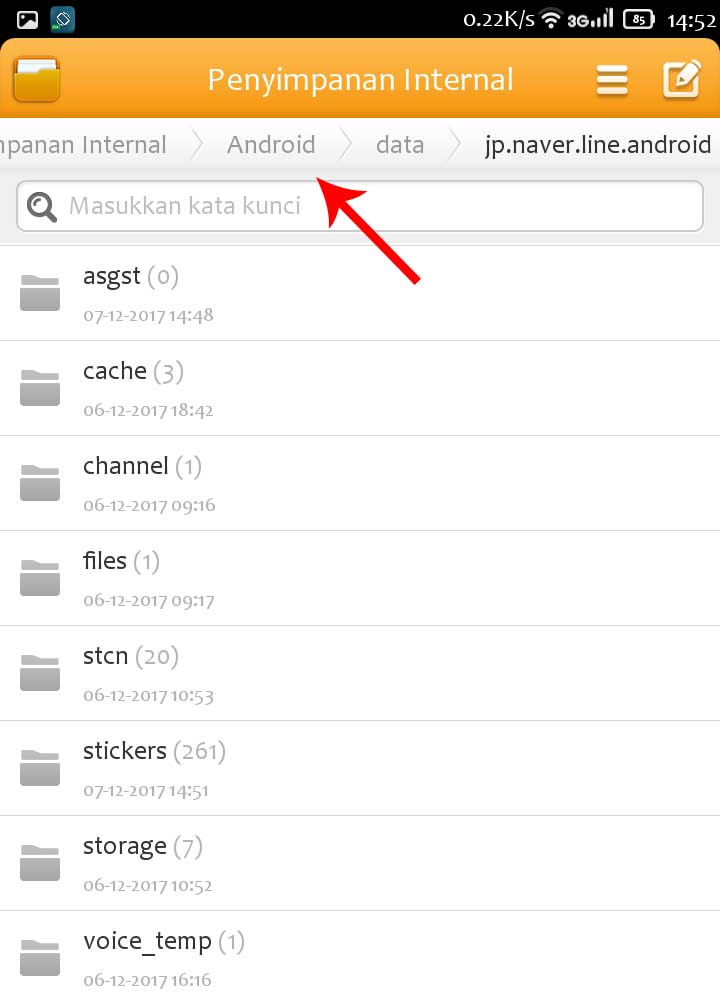Image resolution: width=720 pixels, height=998 pixels.
Task: Open the gallery notification icon in status bar
Action: pyautogui.click(x=27, y=20)
